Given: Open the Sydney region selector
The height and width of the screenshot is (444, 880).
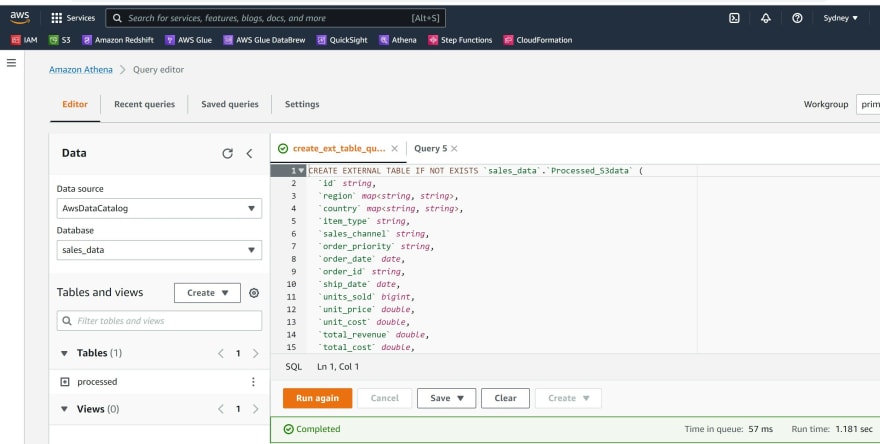Looking at the screenshot, I should point(840,18).
